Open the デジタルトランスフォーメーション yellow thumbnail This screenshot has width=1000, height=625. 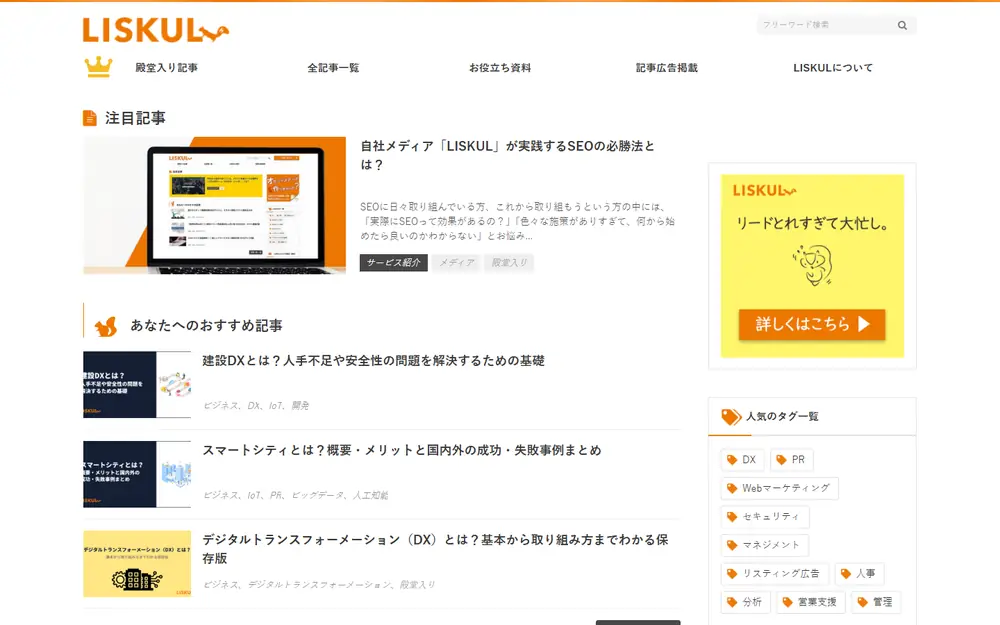point(137,564)
